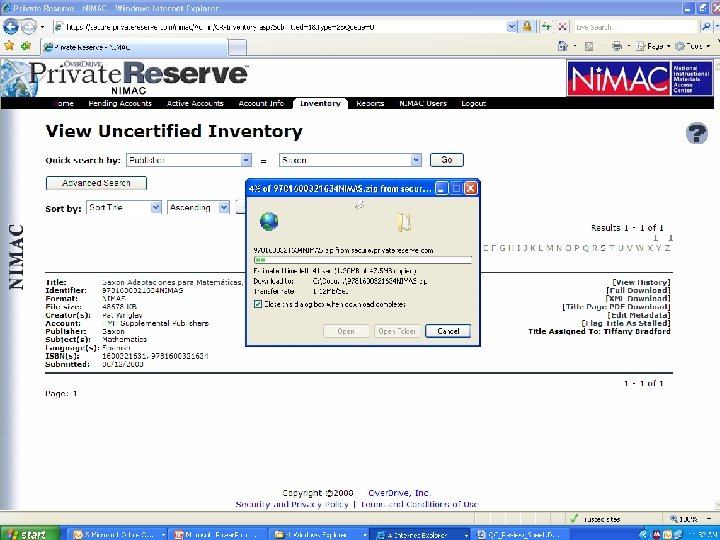Click the download progress bar
This screenshot has height=540, width=720.
point(362,260)
